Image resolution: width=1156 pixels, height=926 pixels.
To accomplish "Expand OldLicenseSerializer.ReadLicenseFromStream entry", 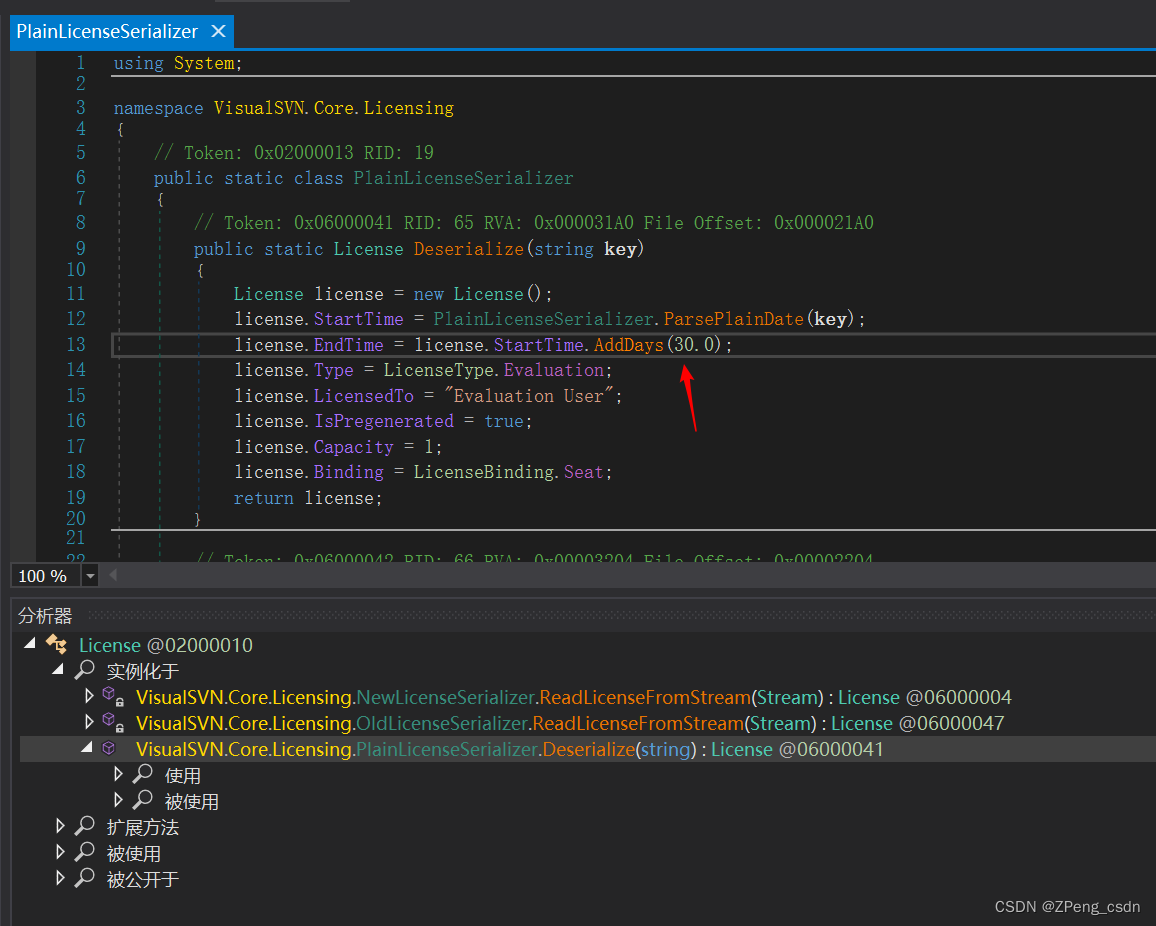I will tap(89, 721).
